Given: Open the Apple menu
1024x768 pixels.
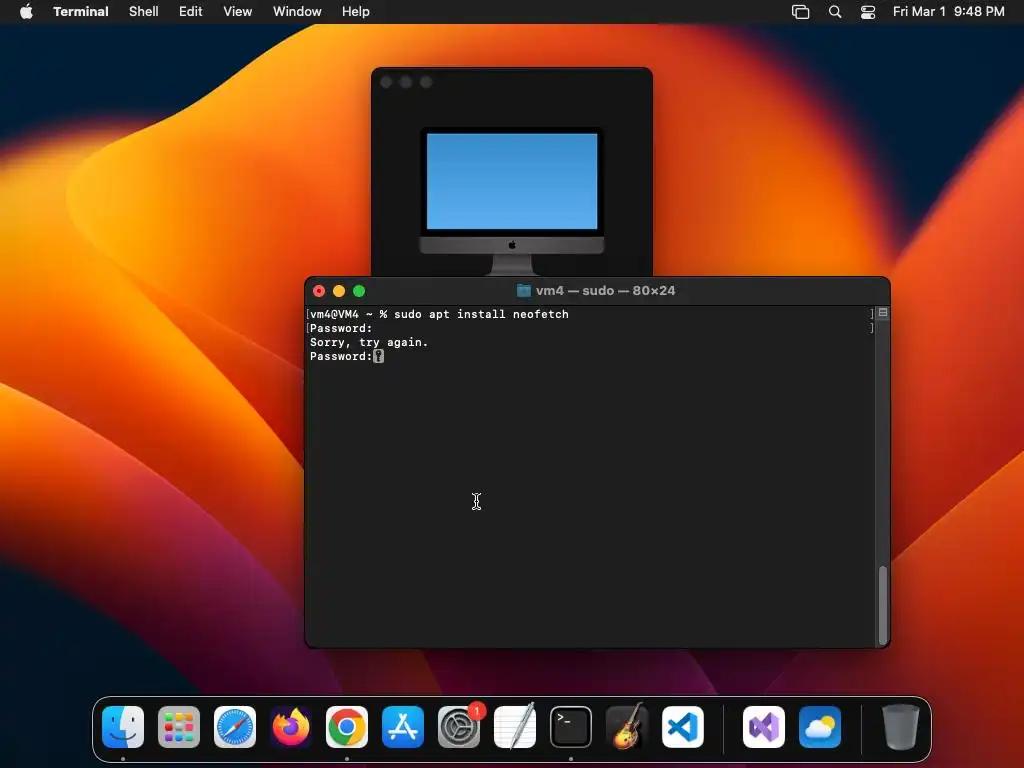Looking at the screenshot, I should (26, 11).
